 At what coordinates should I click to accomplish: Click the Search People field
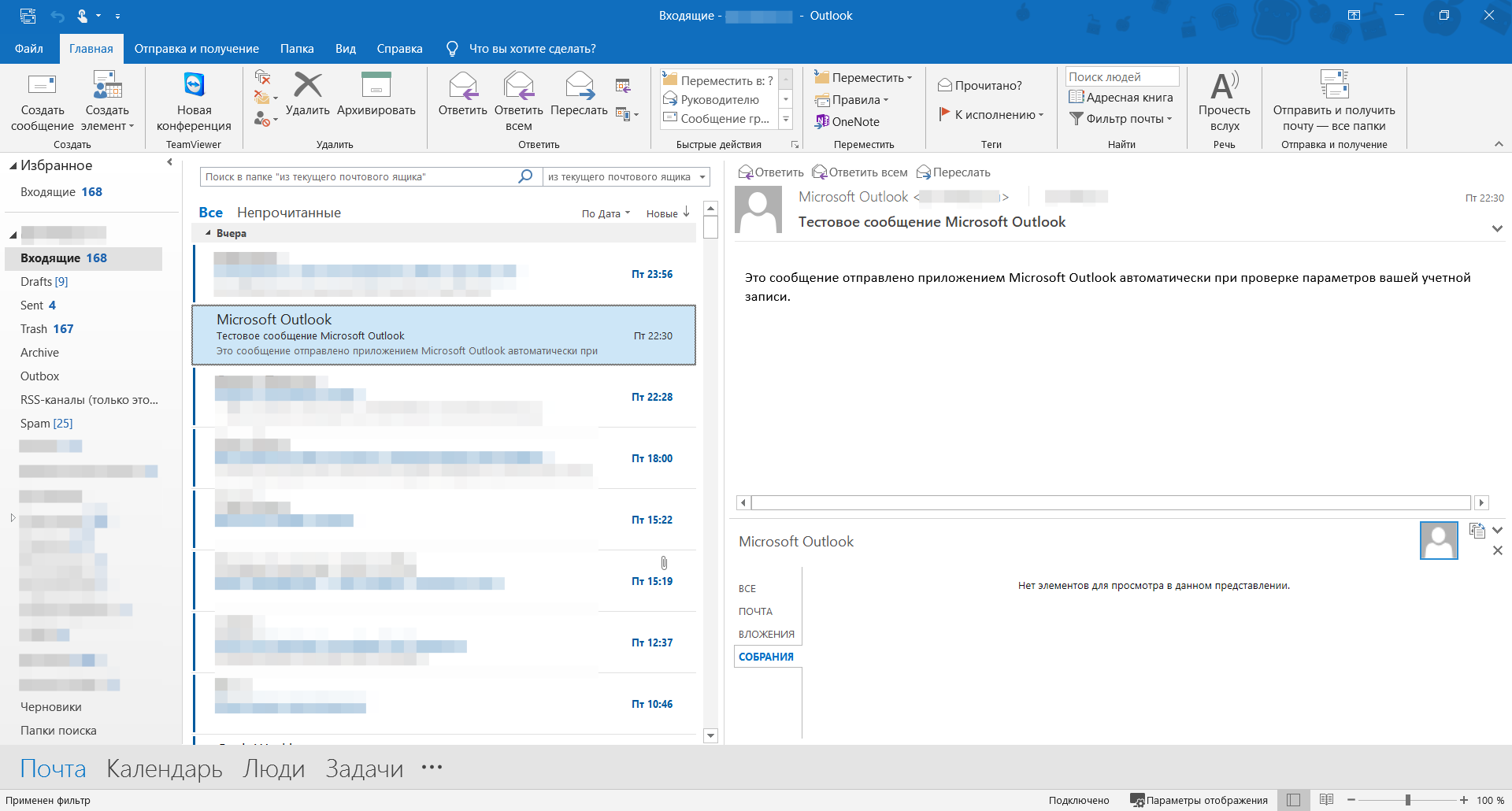pyautogui.click(x=1122, y=76)
